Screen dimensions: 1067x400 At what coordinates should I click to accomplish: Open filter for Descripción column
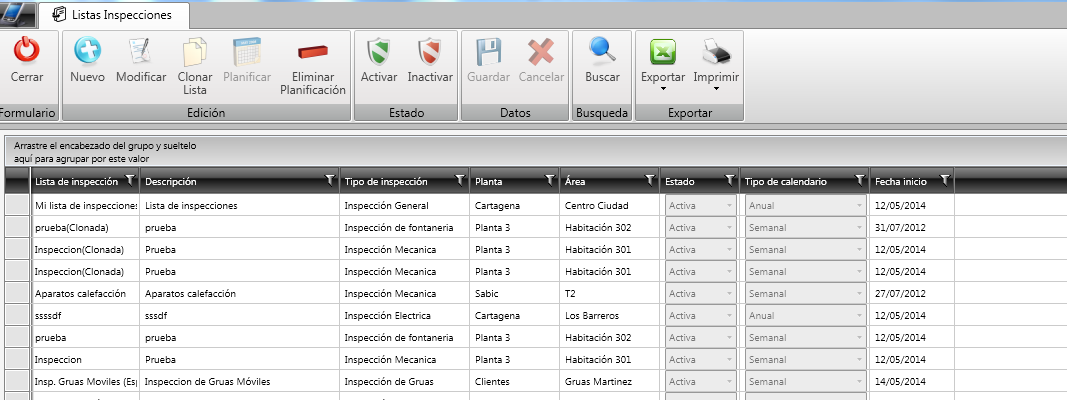coord(330,181)
